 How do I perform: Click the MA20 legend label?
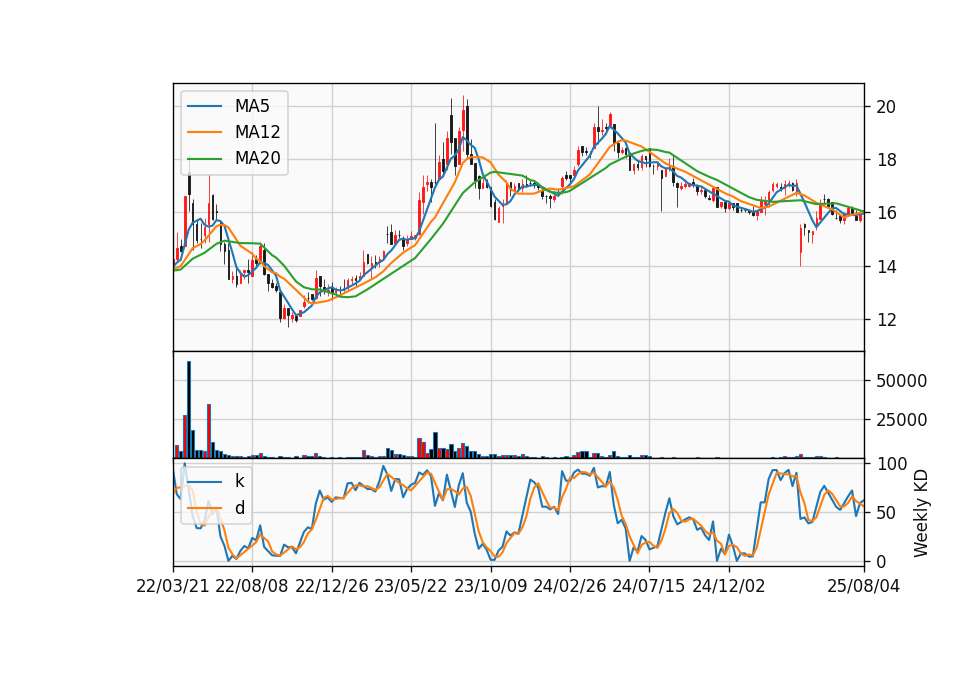[x=257, y=158]
